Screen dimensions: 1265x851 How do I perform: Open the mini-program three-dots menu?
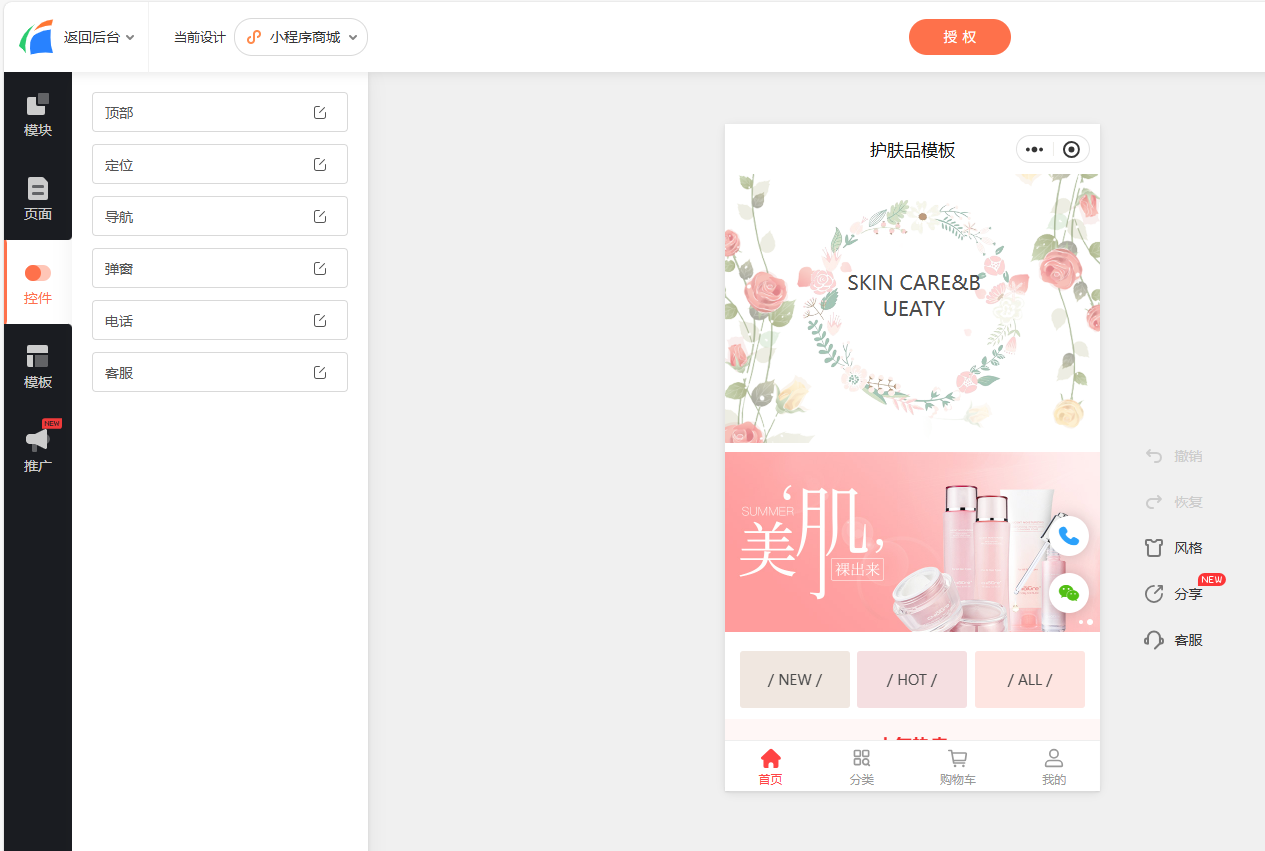1035,150
